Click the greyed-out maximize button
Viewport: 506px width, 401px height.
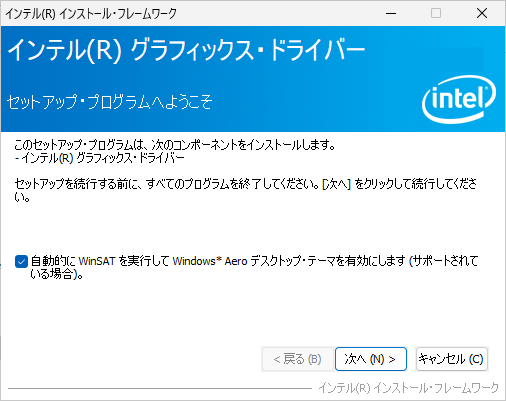(436, 13)
